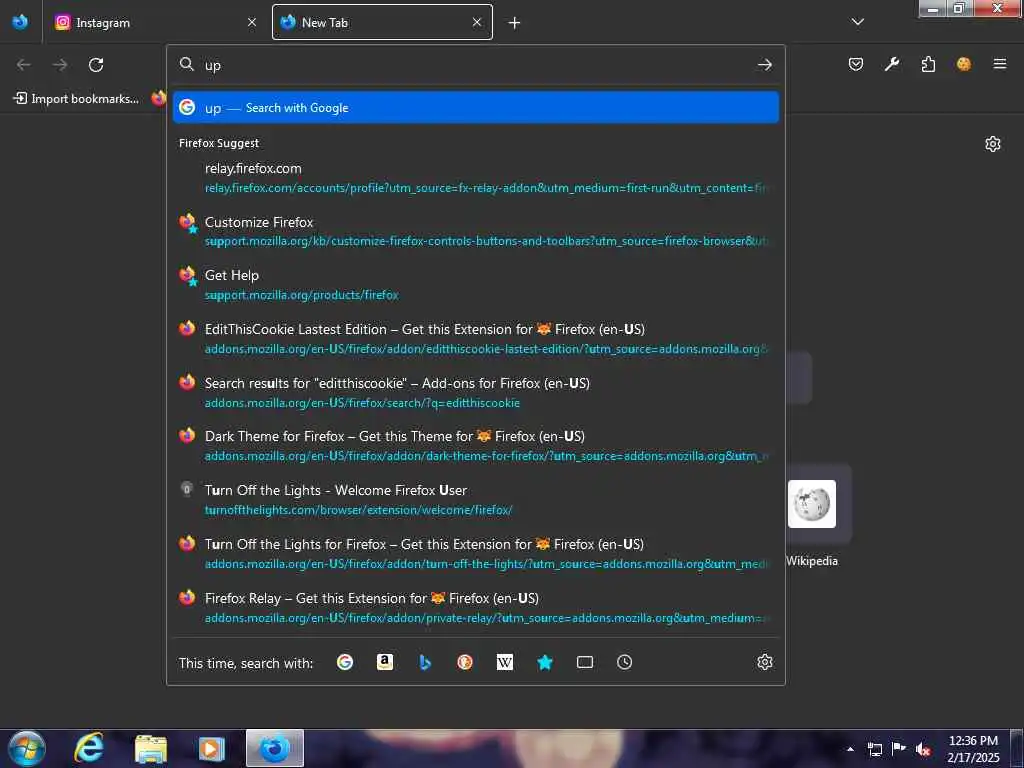Search this time with Amazon icon
The height and width of the screenshot is (768, 1024).
pos(385,662)
